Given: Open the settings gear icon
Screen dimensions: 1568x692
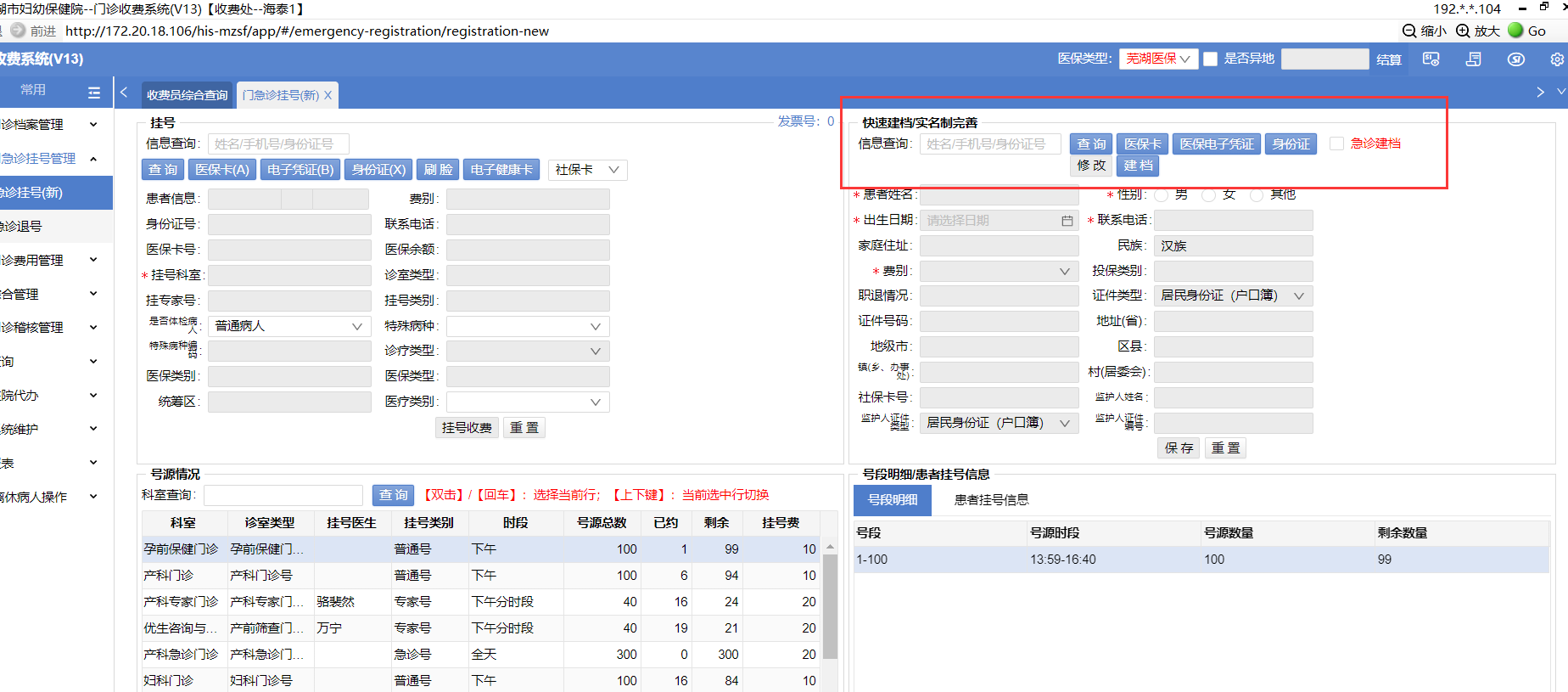Looking at the screenshot, I should coord(1557,59).
